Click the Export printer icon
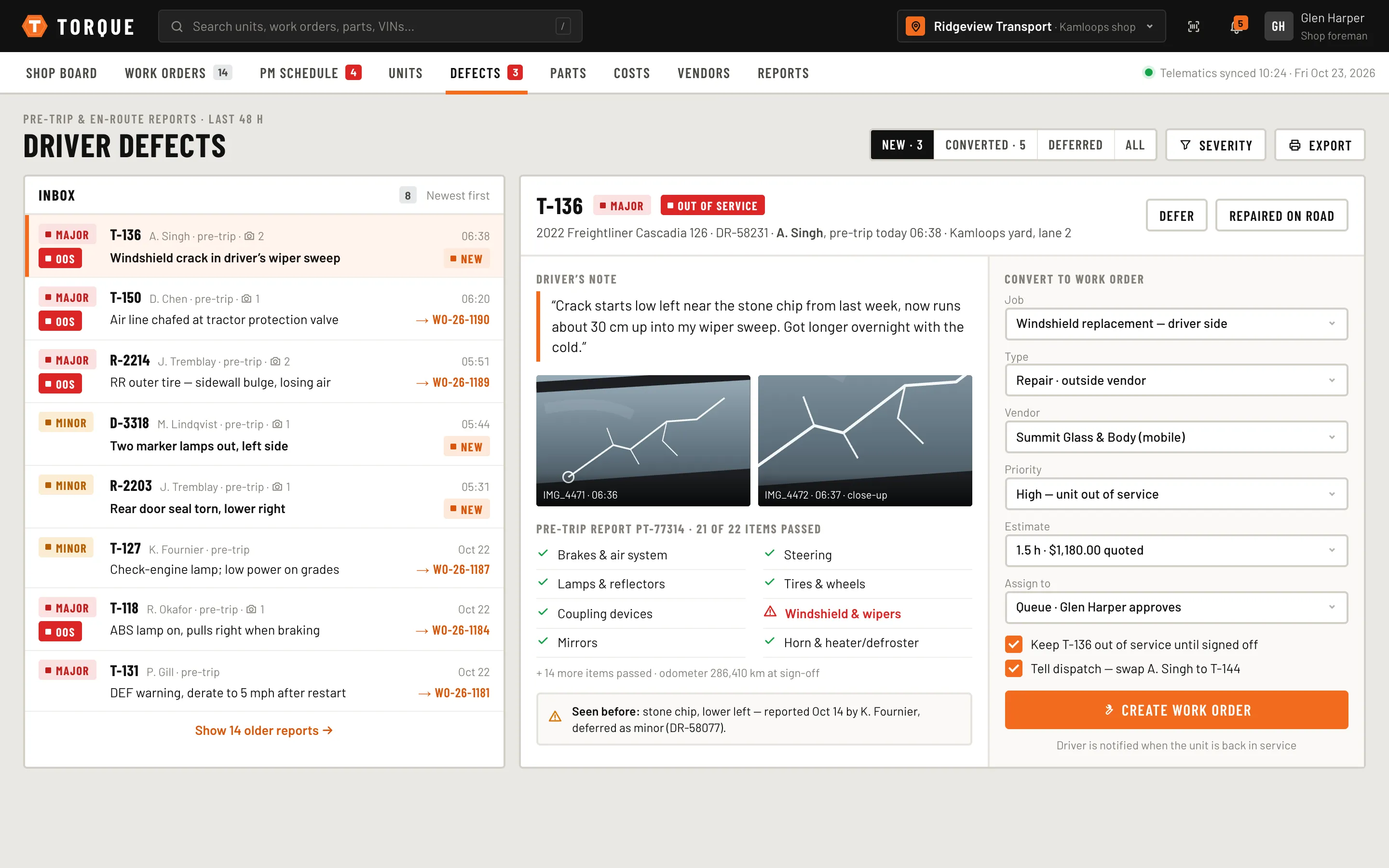 1294,145
